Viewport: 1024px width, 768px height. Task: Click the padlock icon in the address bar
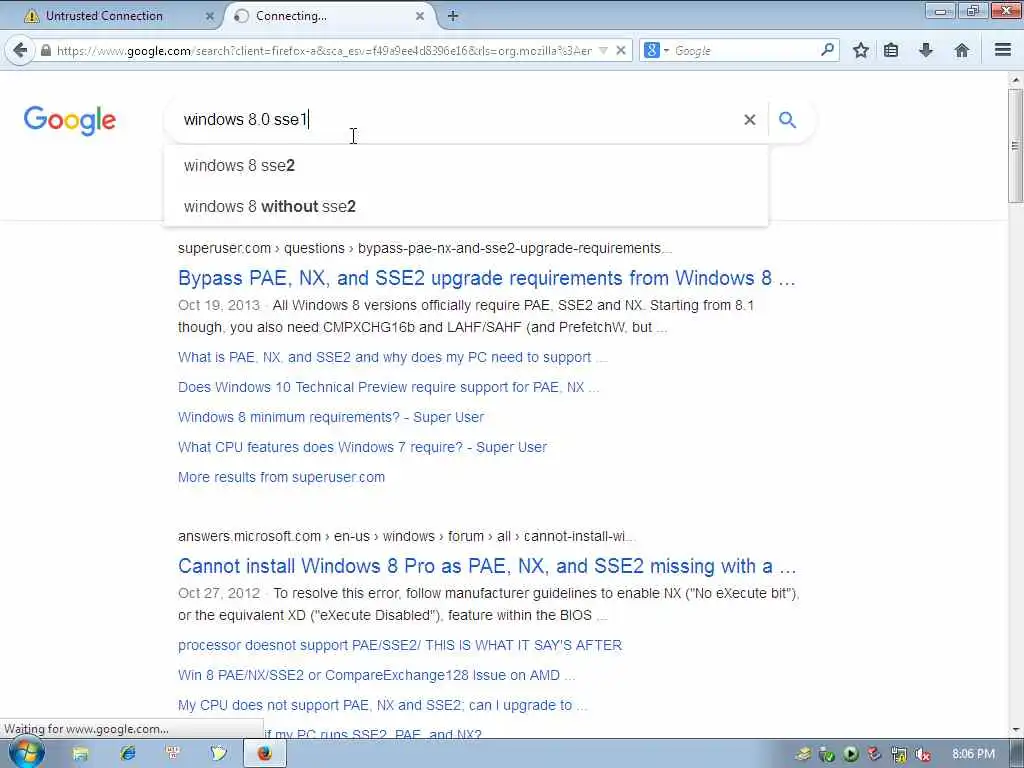pyautogui.click(x=46, y=50)
